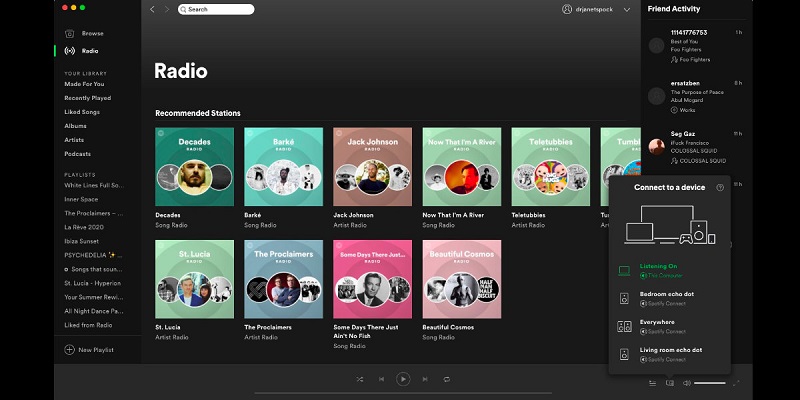Viewport: 800px width, 400px height.
Task: Click the New Playlist plus icon
Action: pyautogui.click(x=69, y=350)
